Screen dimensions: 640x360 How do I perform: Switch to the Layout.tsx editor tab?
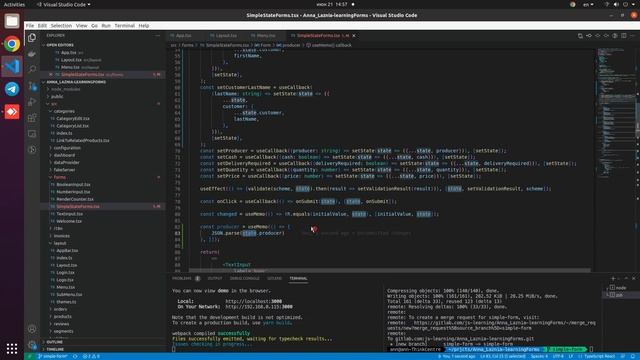[226, 36]
